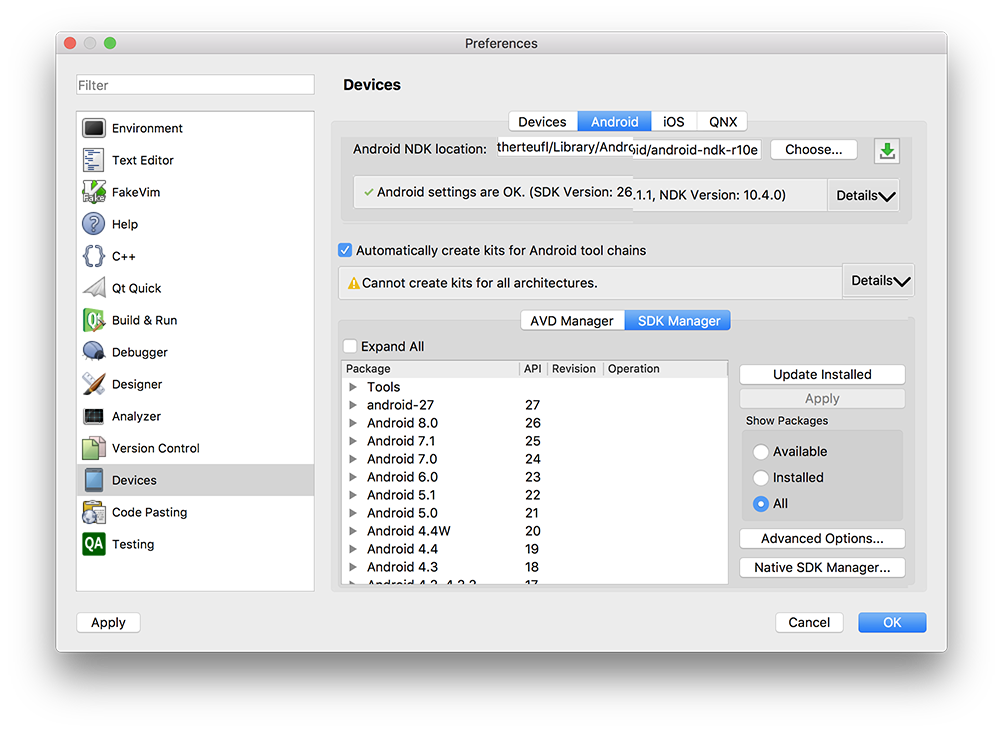Open the Qt Quick settings icon
The image size is (1003, 732).
pos(95,288)
